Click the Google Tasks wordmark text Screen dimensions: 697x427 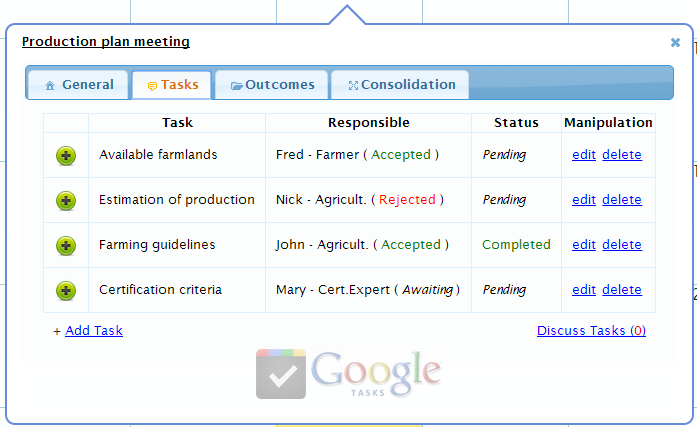pyautogui.click(x=376, y=373)
